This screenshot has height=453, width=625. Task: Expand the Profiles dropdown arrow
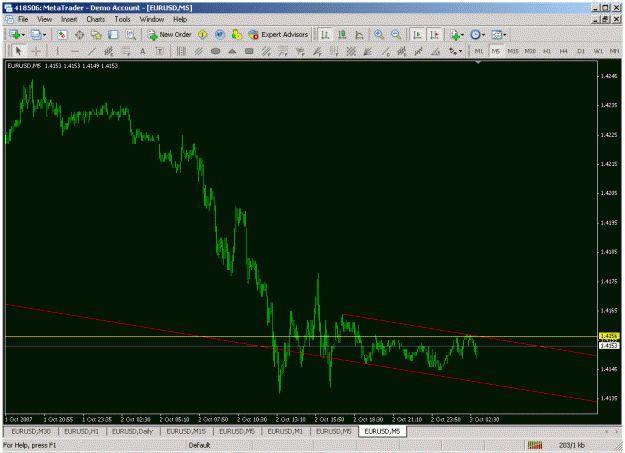point(44,35)
